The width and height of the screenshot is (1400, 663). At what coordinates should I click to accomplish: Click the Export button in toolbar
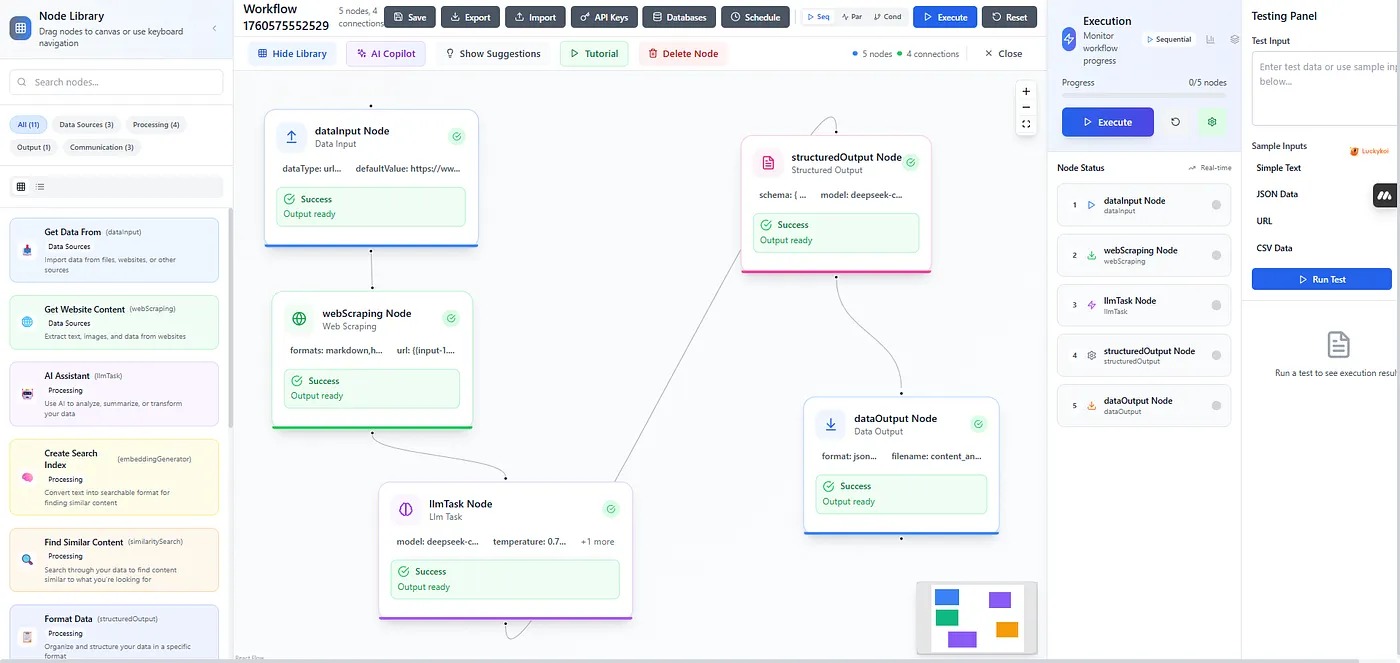point(470,17)
